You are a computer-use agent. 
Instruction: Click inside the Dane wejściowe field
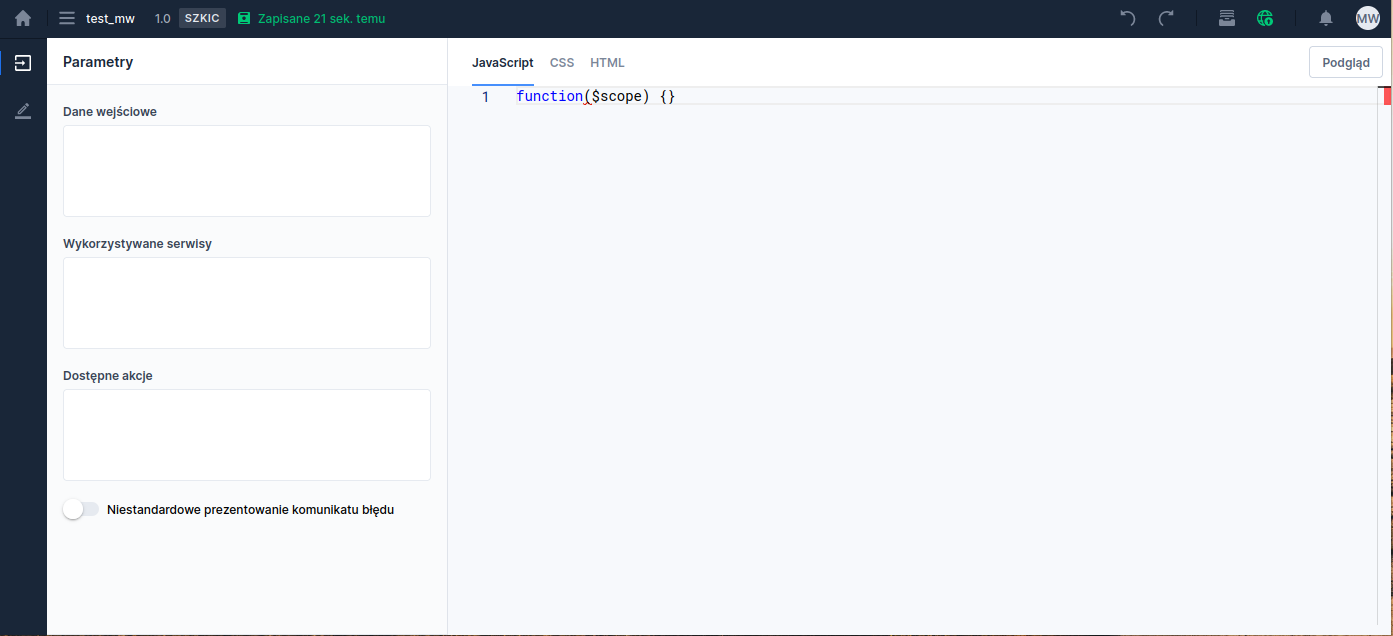tap(247, 171)
